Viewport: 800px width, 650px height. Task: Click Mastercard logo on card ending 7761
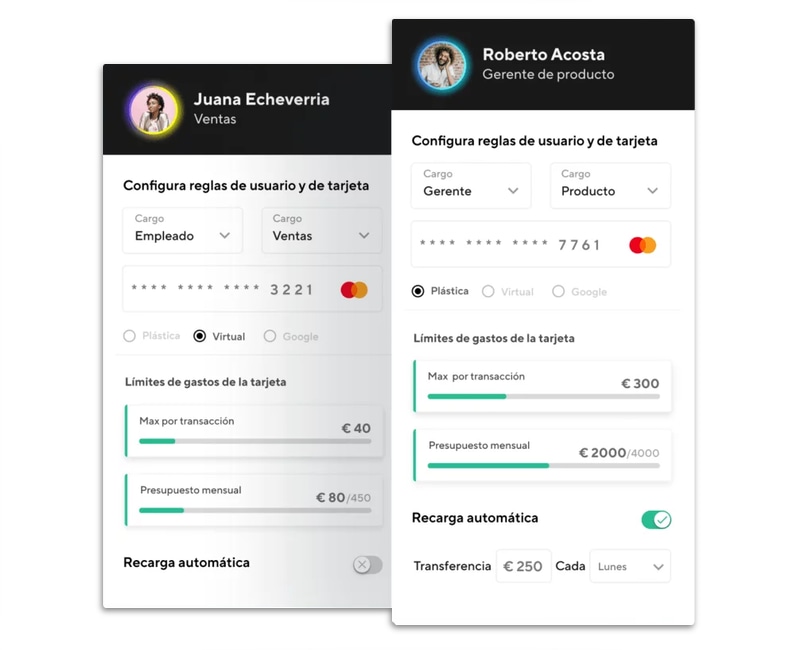click(x=642, y=245)
